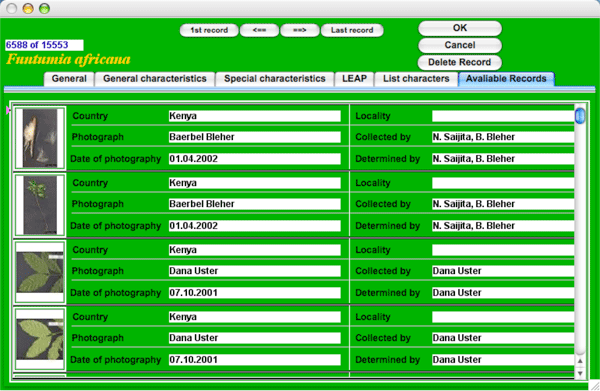600x391 pixels.
Task: Jump to 1st record
Action: pyautogui.click(x=209, y=30)
